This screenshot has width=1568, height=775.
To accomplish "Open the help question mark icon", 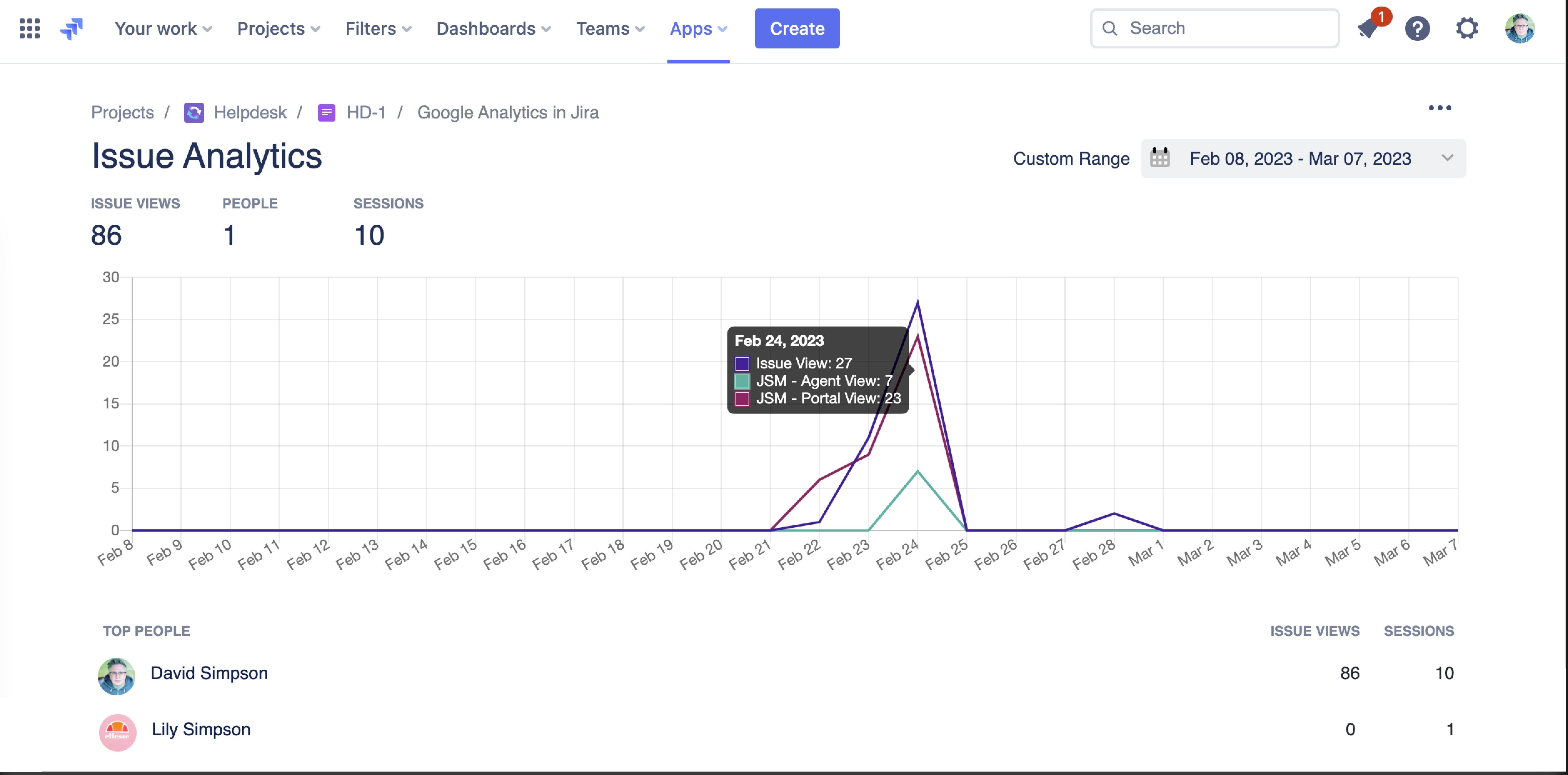I will (x=1417, y=28).
